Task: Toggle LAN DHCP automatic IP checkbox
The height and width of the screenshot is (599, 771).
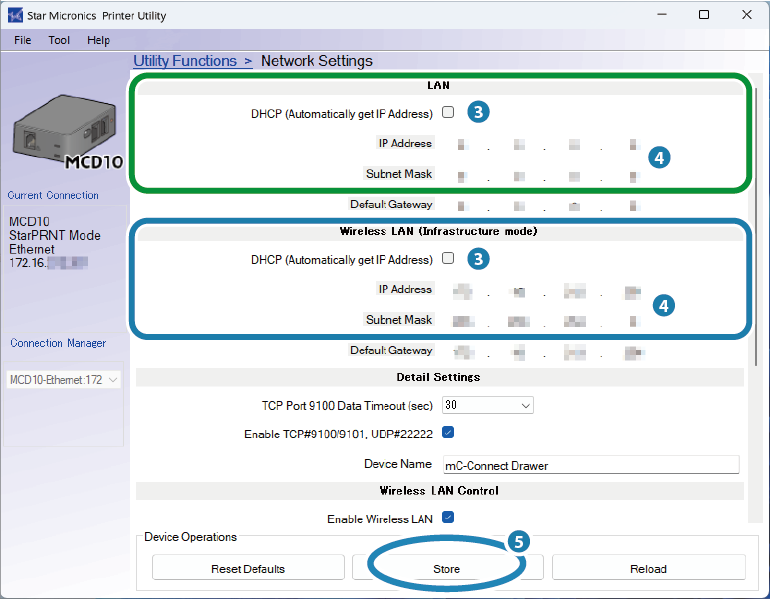Action: pos(448,113)
